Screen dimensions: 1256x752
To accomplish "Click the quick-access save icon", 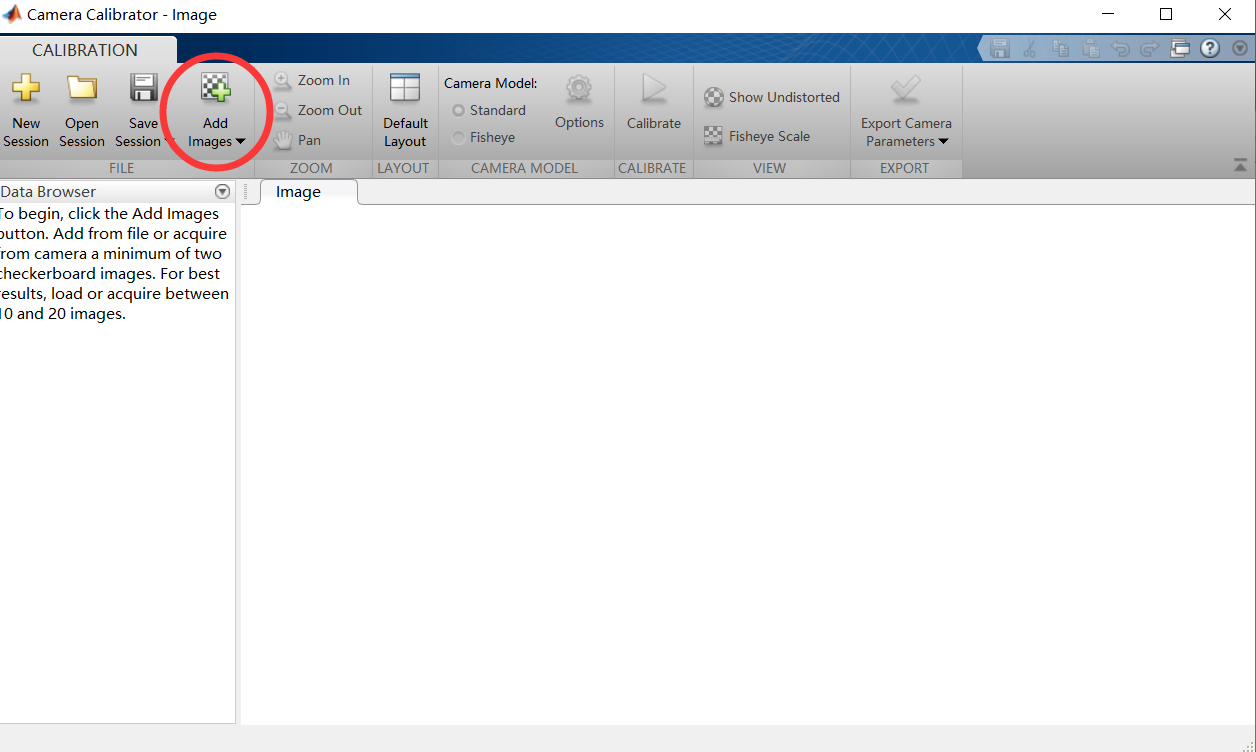I will pyautogui.click(x=998, y=48).
